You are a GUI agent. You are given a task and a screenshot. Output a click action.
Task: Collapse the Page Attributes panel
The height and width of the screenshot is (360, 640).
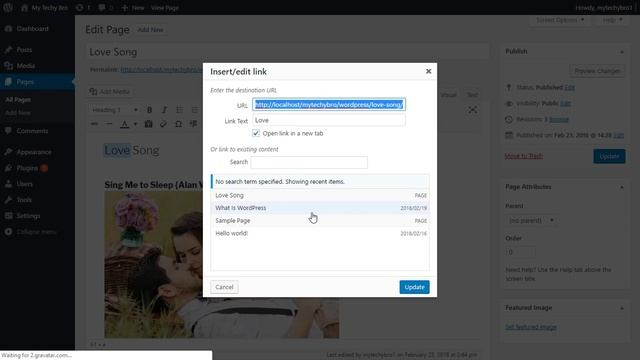622,187
